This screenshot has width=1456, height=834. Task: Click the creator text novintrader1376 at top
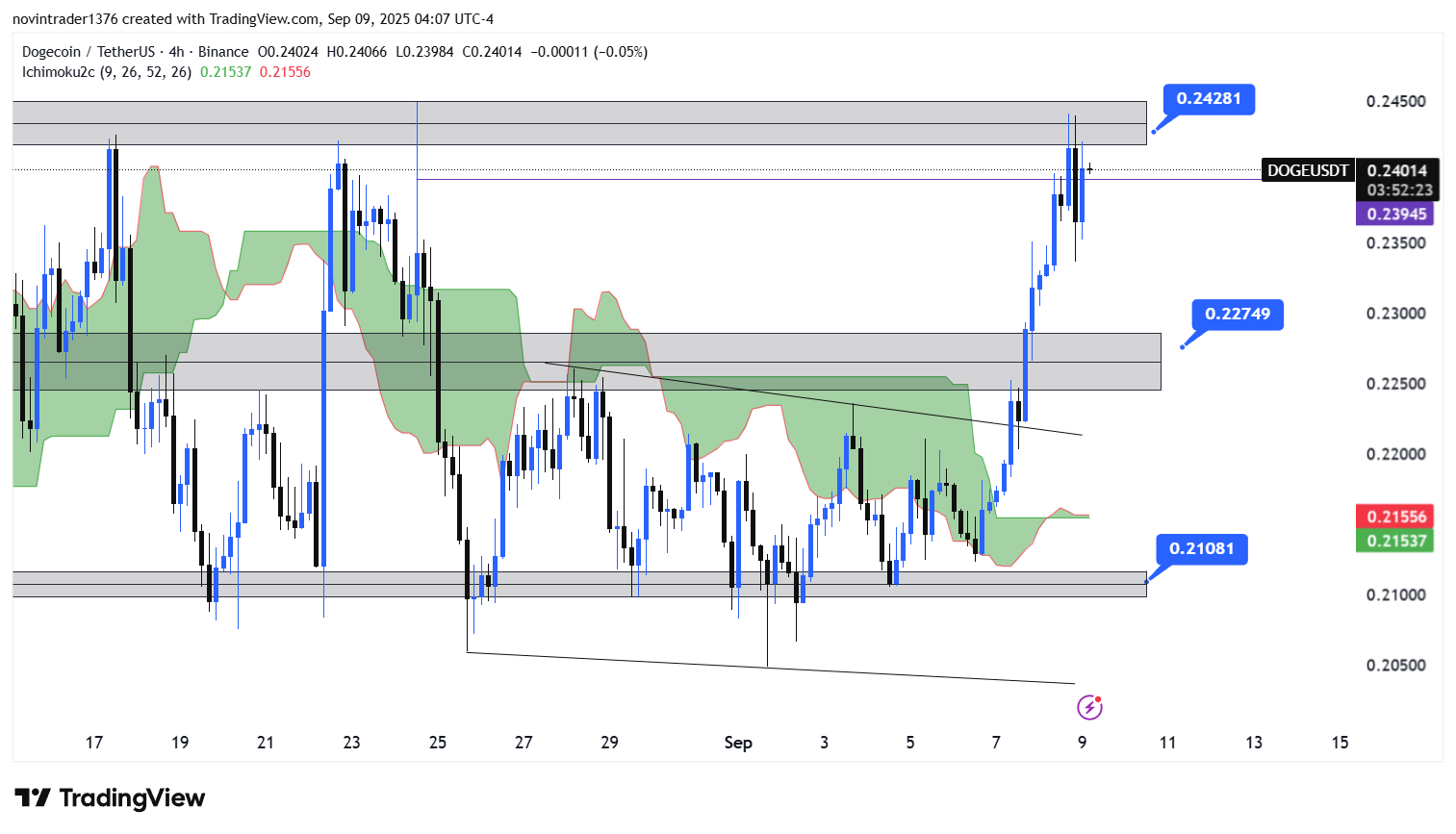[x=64, y=19]
